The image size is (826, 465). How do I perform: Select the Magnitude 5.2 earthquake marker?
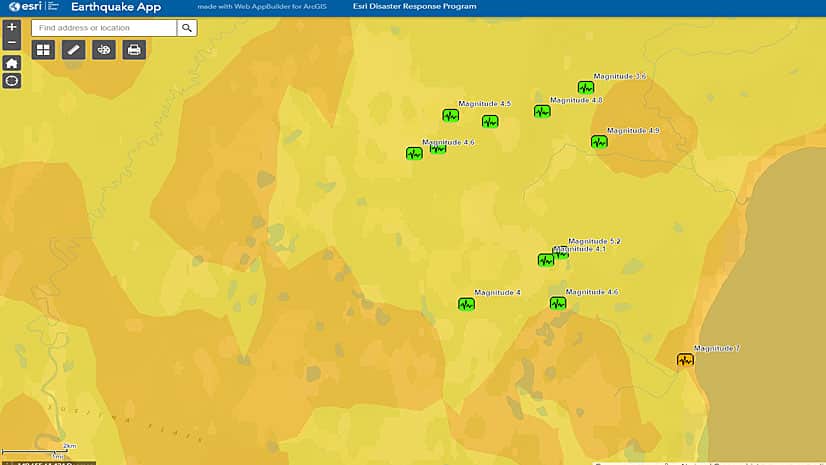point(562,253)
